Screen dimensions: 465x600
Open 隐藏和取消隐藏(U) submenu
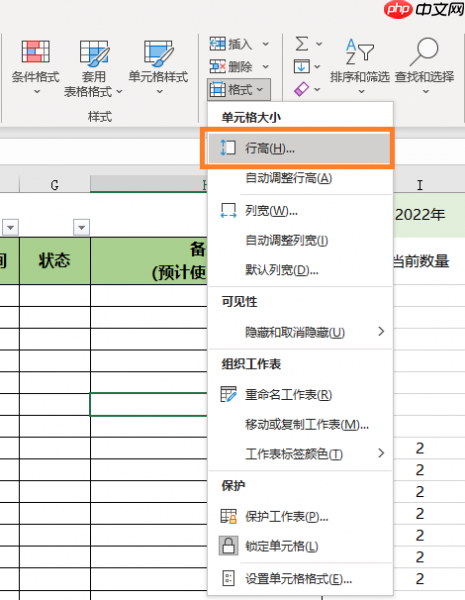click(x=301, y=332)
